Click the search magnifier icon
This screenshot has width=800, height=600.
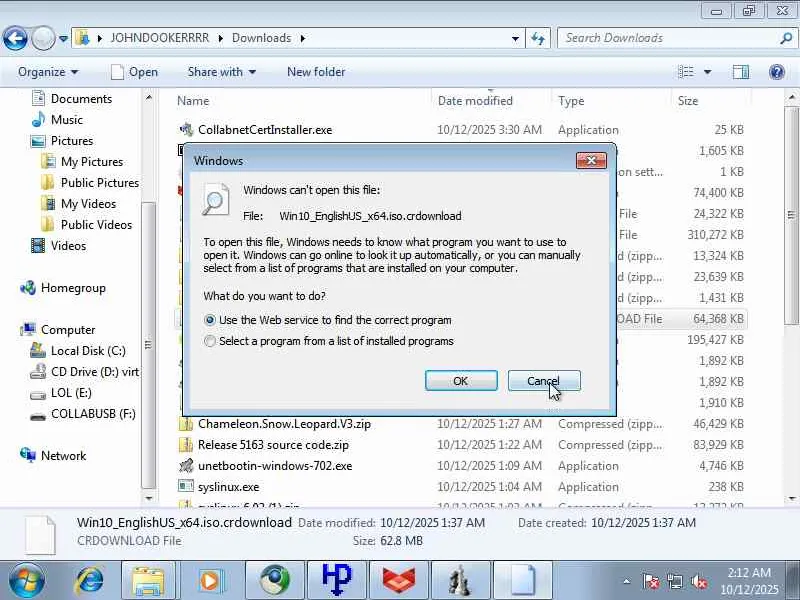pos(786,38)
